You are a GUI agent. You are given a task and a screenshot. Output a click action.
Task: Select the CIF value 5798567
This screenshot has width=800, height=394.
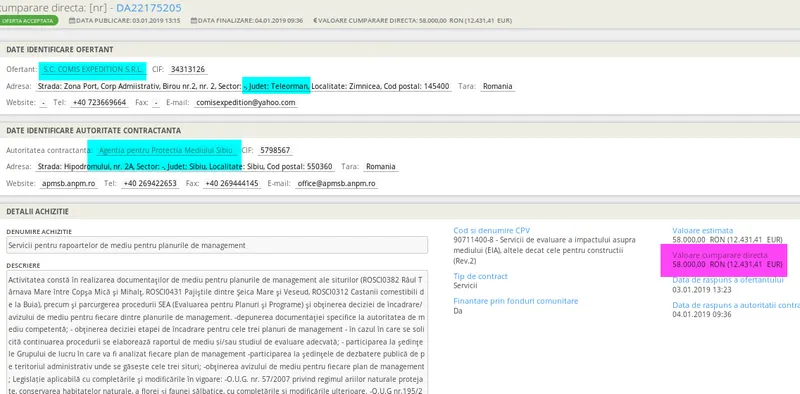(275, 151)
